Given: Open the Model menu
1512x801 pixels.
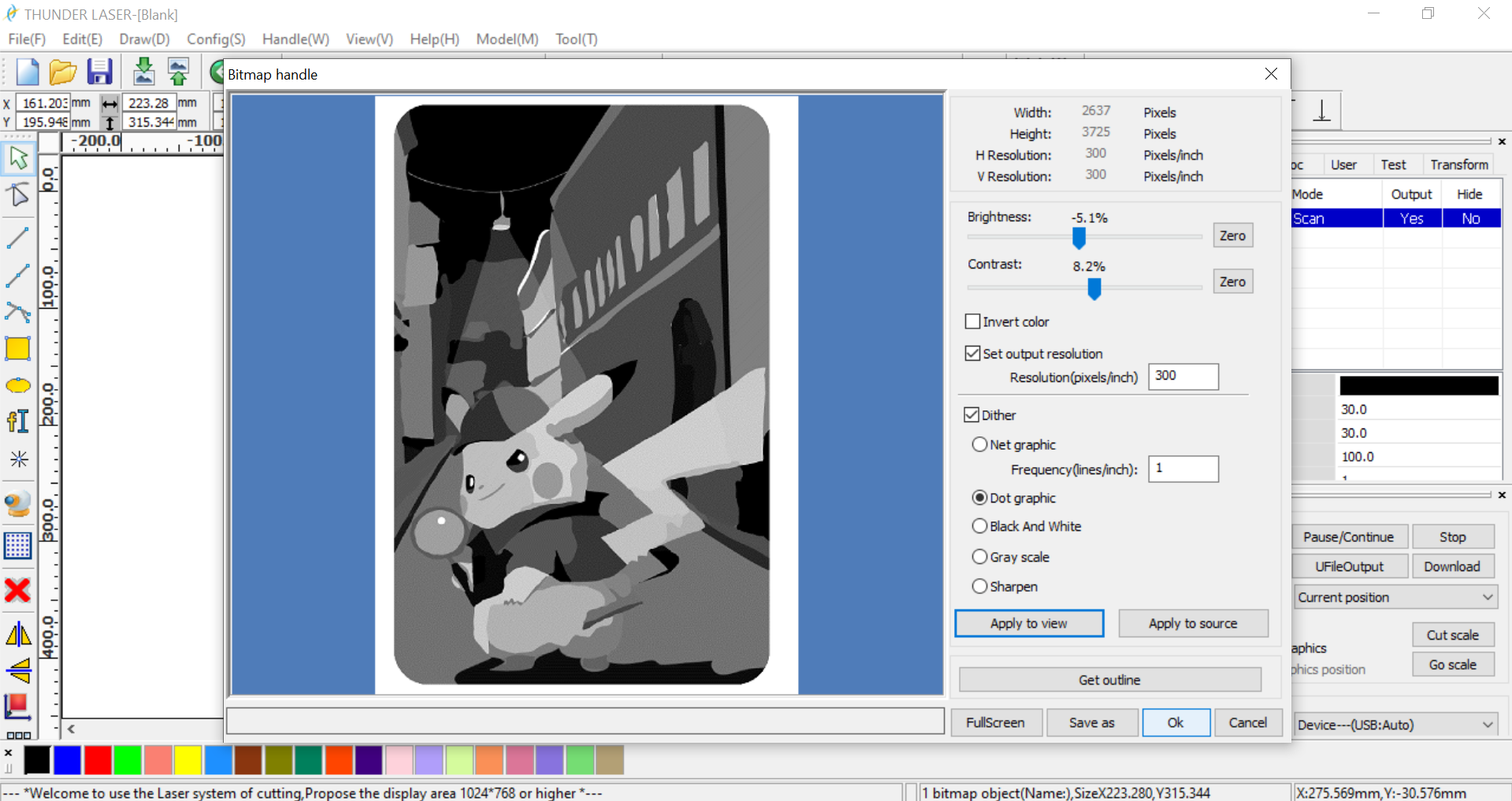Looking at the screenshot, I should (x=507, y=39).
